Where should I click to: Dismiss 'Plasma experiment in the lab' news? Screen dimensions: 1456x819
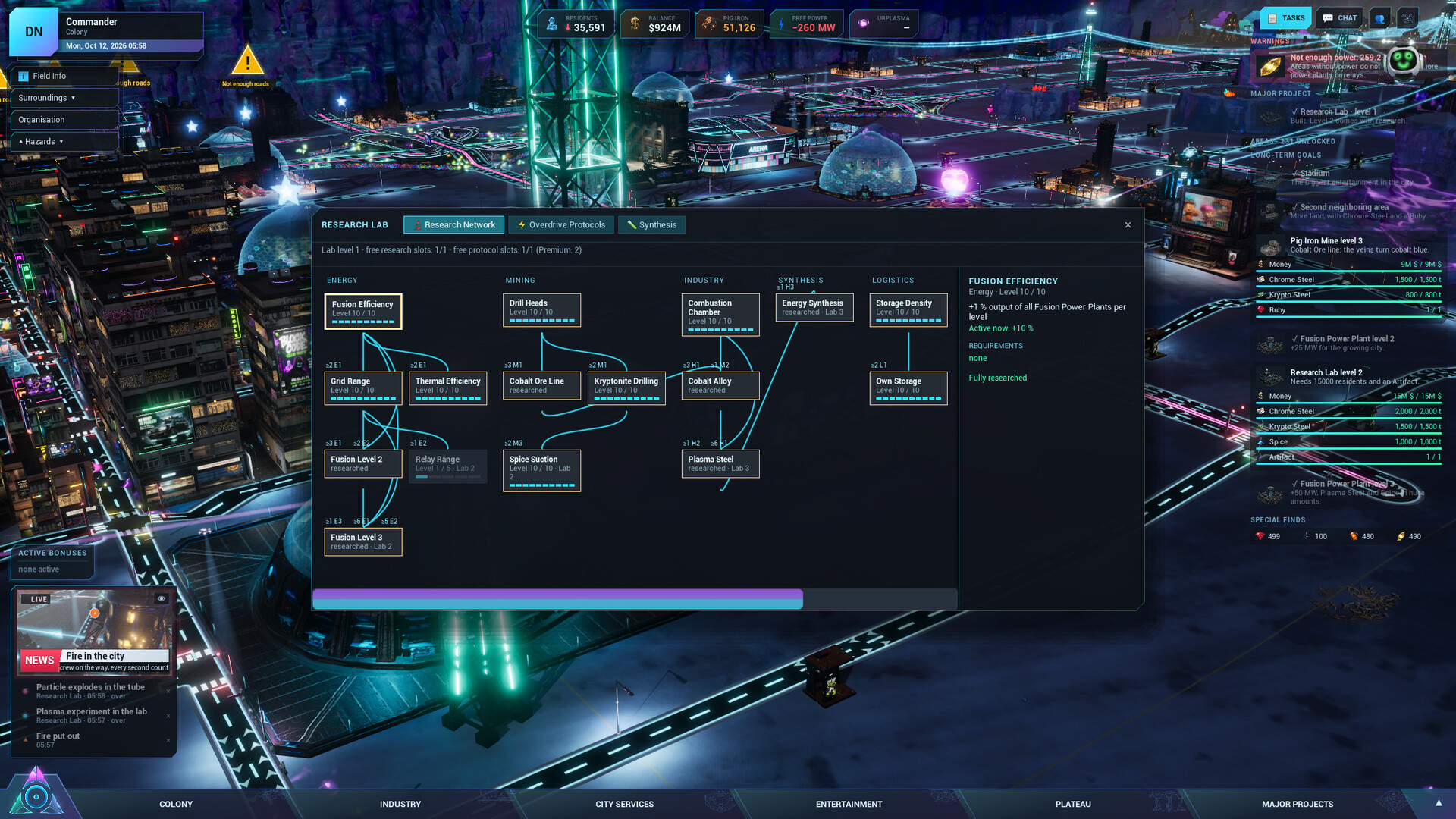[168, 716]
